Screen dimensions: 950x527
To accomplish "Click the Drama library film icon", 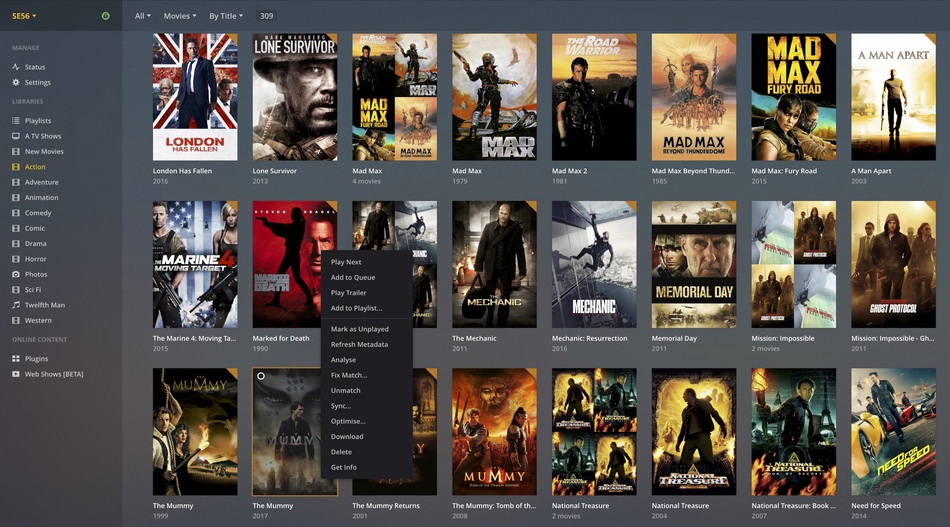I will (x=16, y=244).
